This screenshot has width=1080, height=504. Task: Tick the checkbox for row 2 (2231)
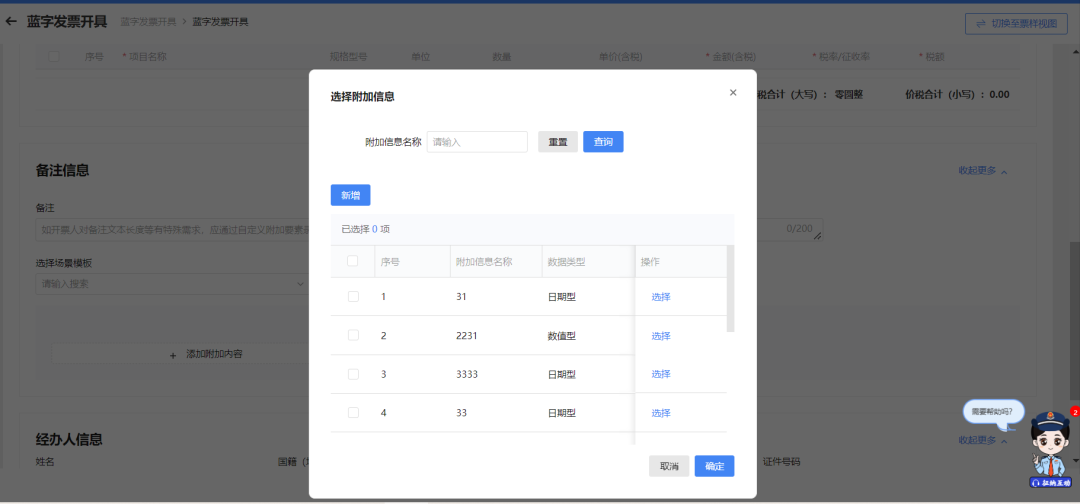[x=352, y=335]
